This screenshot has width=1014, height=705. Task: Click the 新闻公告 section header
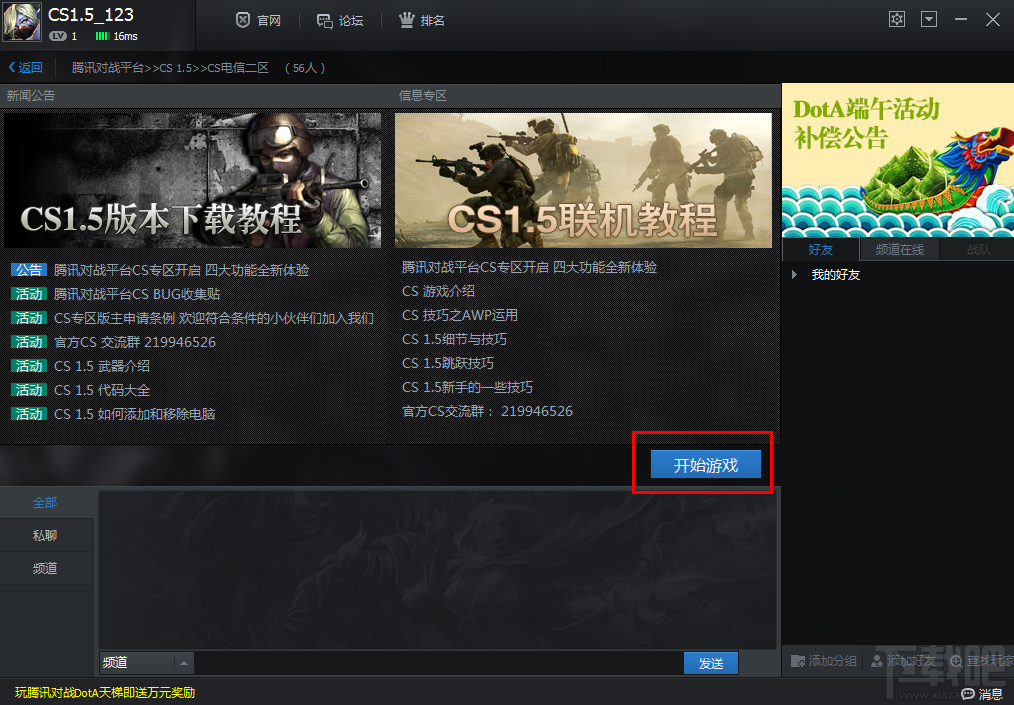tap(30, 96)
